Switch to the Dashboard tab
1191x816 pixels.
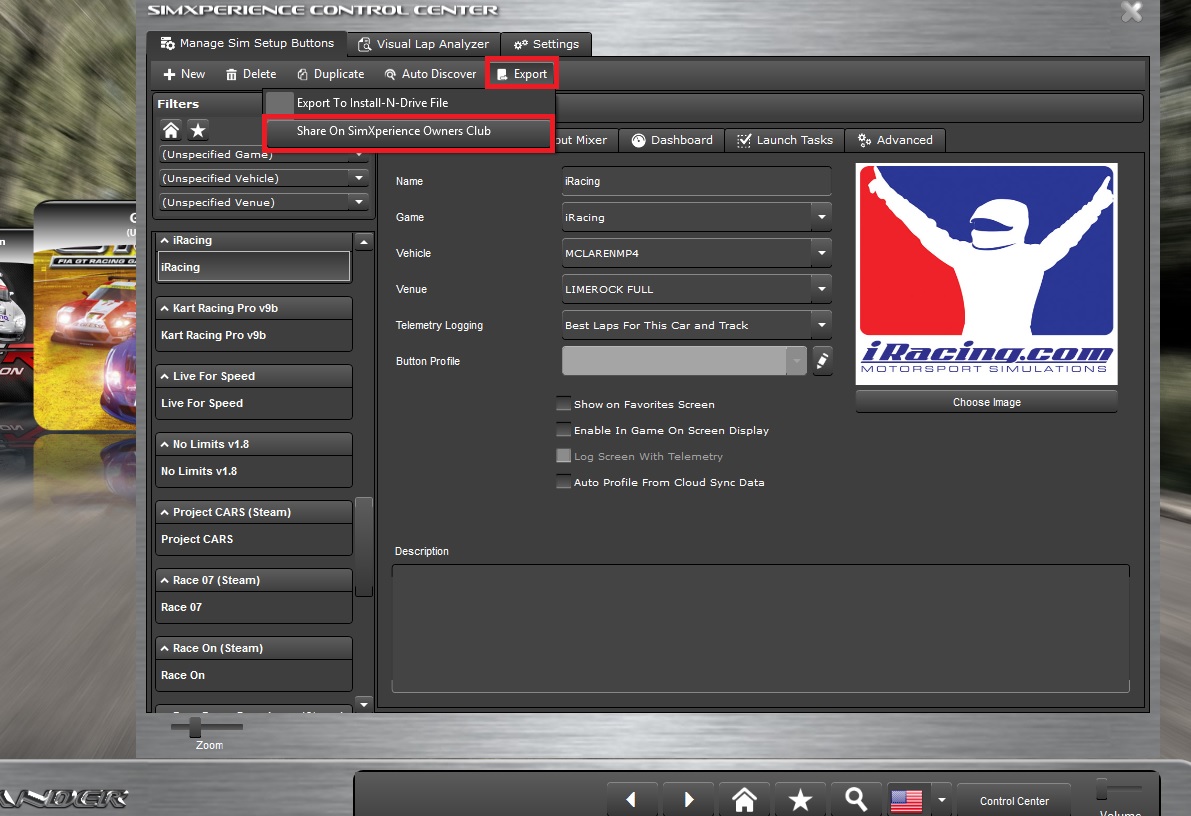(x=671, y=140)
